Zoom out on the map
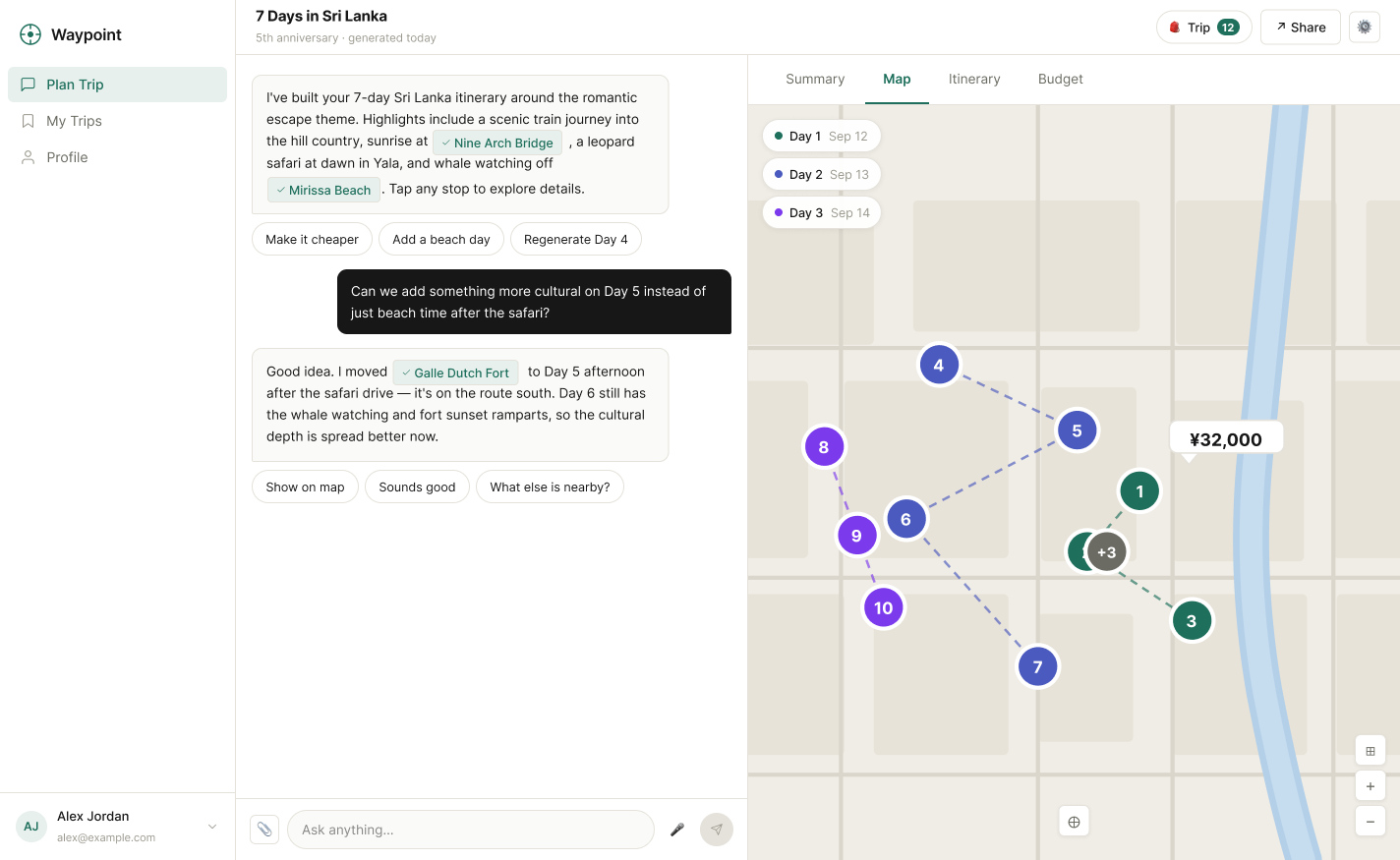 coord(1371,822)
